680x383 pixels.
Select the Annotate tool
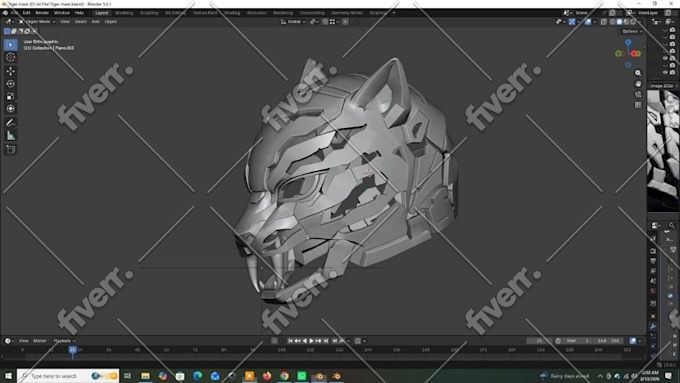10,123
